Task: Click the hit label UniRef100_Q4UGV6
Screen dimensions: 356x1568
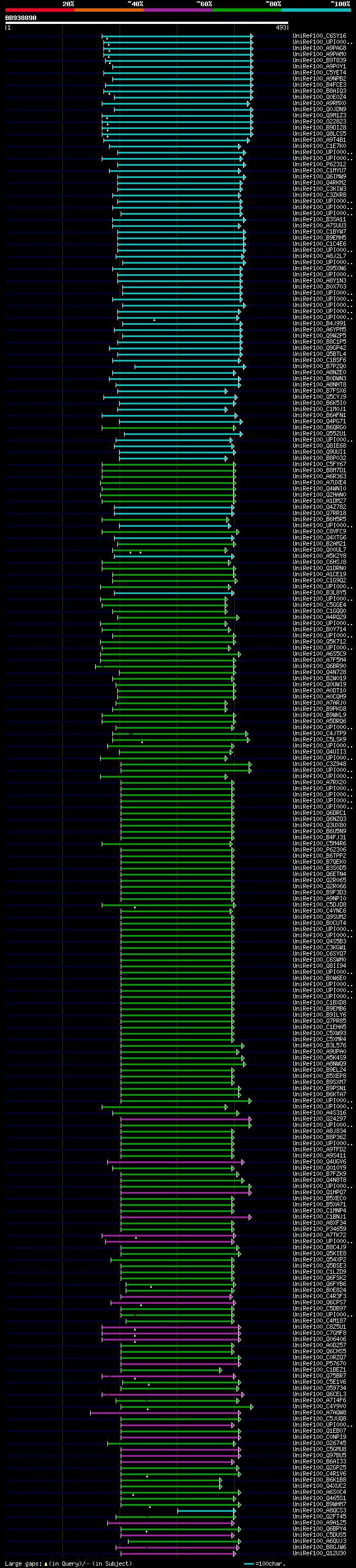Action: tap(319, 1162)
